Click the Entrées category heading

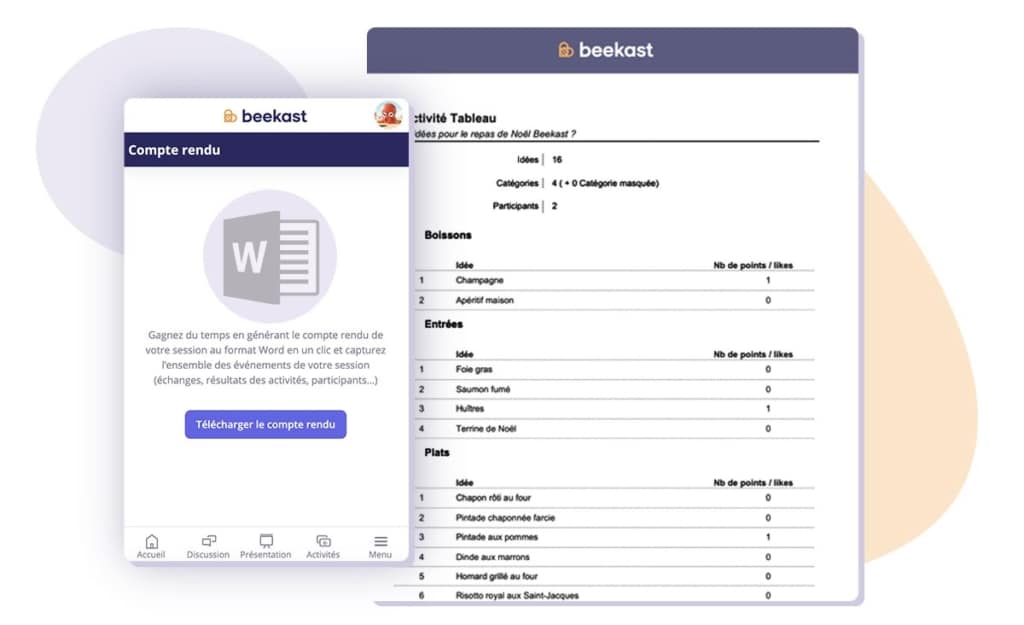443,324
